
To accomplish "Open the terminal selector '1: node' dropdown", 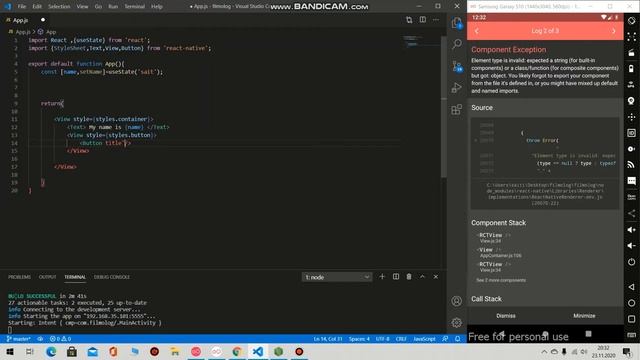I will (337, 277).
